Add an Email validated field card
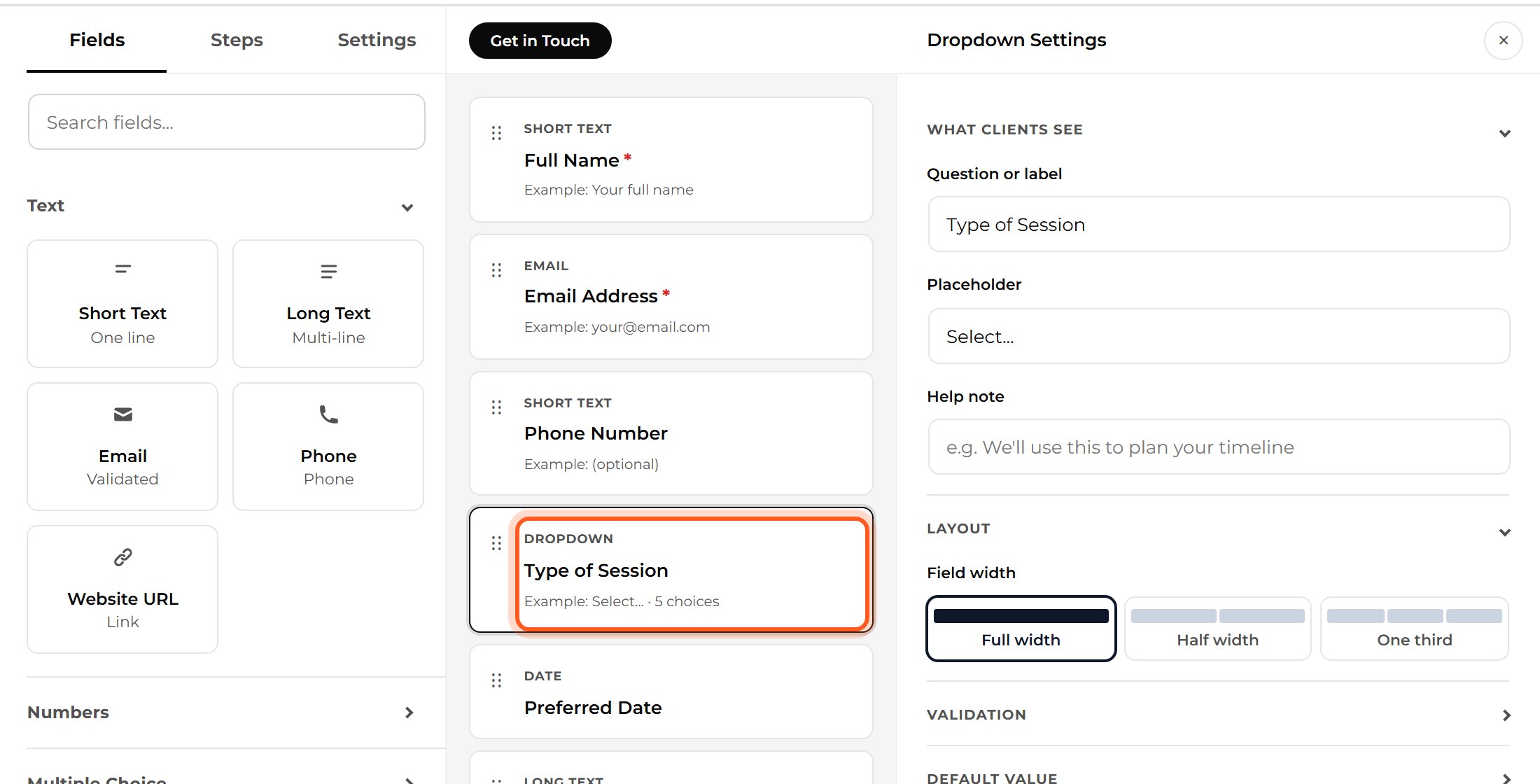Image resolution: width=1540 pixels, height=784 pixels. (122, 447)
